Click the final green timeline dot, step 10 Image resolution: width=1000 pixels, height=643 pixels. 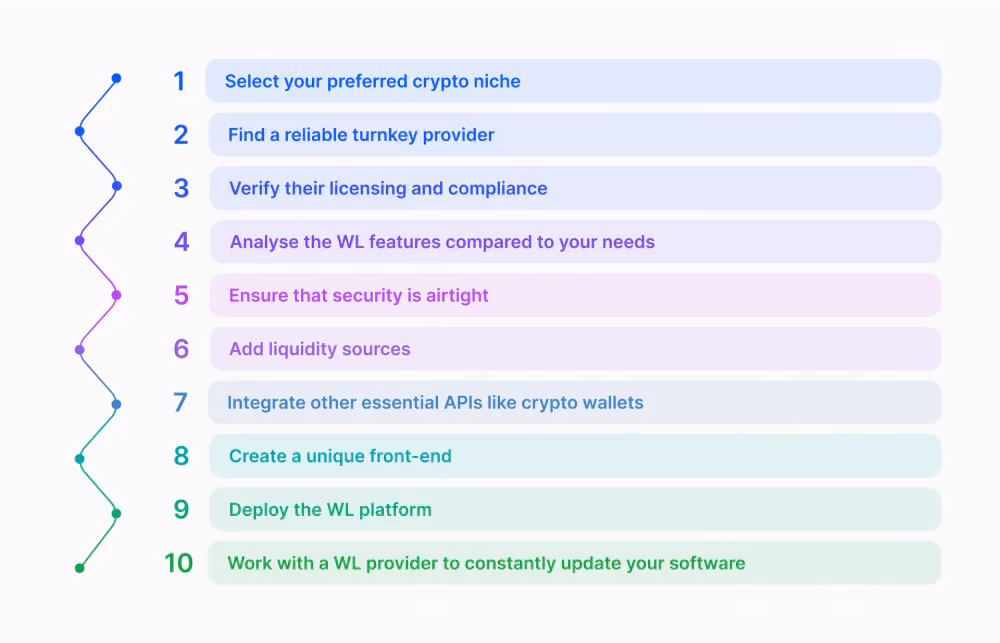80,568
